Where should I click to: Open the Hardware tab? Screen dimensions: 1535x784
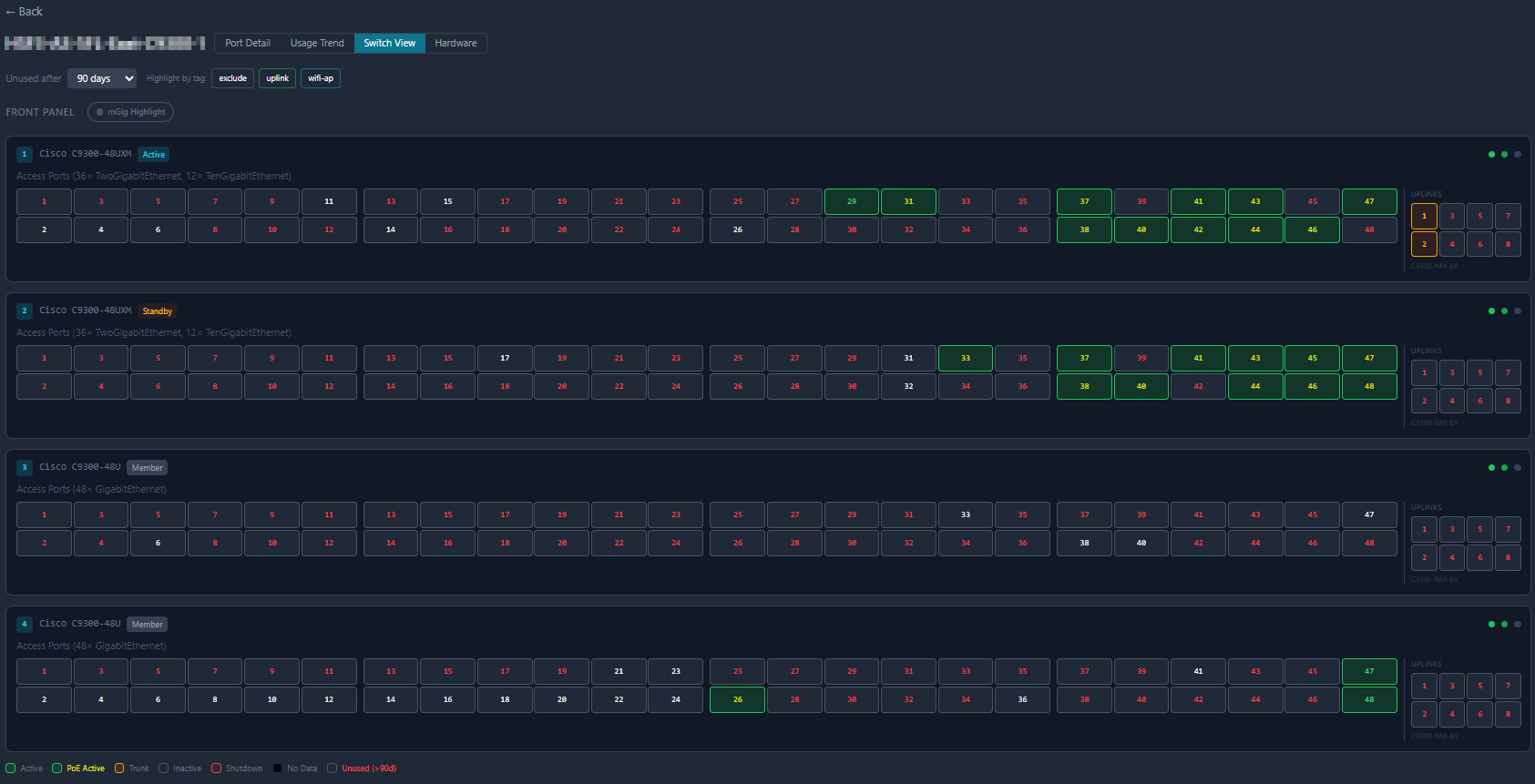[x=455, y=43]
